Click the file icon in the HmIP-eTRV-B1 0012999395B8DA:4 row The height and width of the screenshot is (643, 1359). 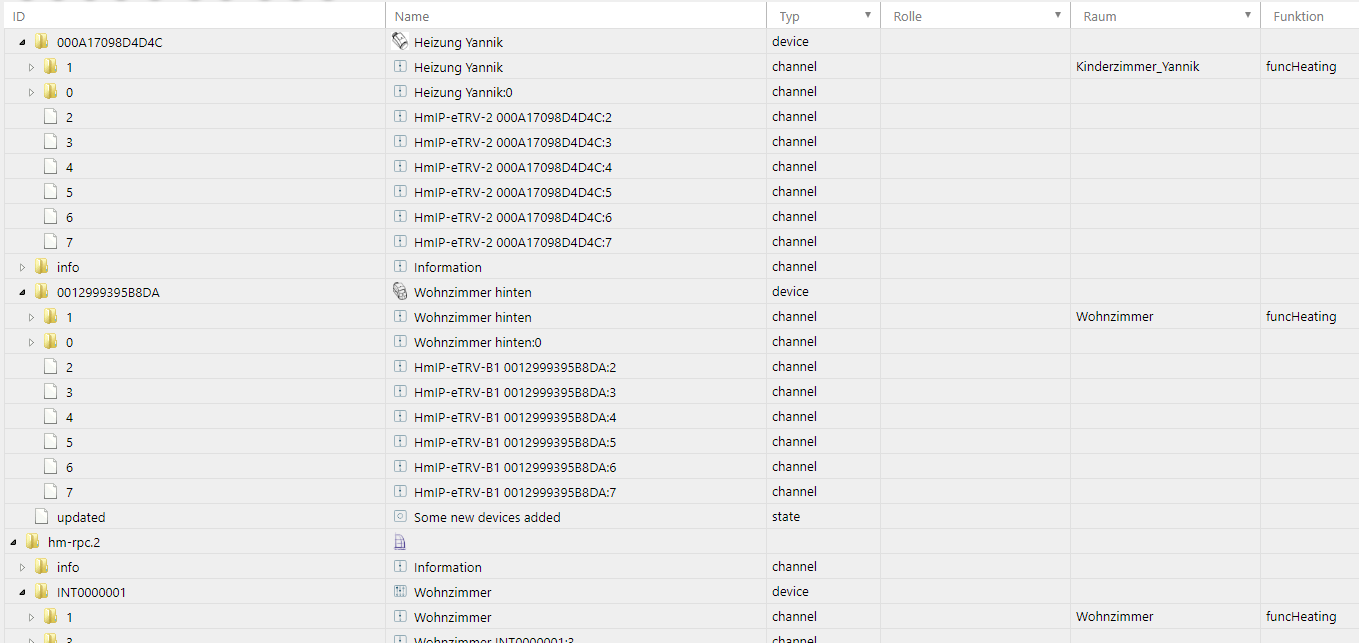(x=50, y=417)
